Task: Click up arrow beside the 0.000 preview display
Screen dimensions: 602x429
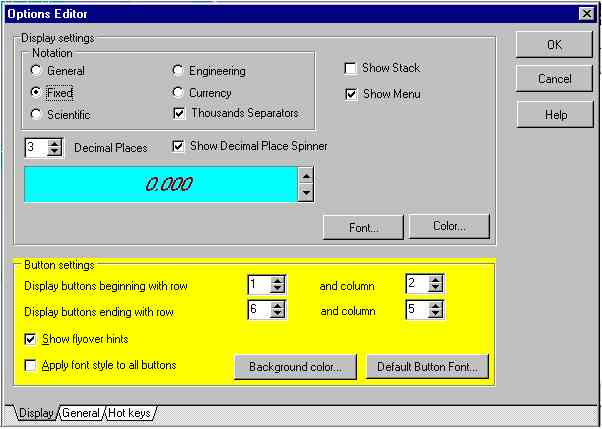Action: (x=306, y=176)
